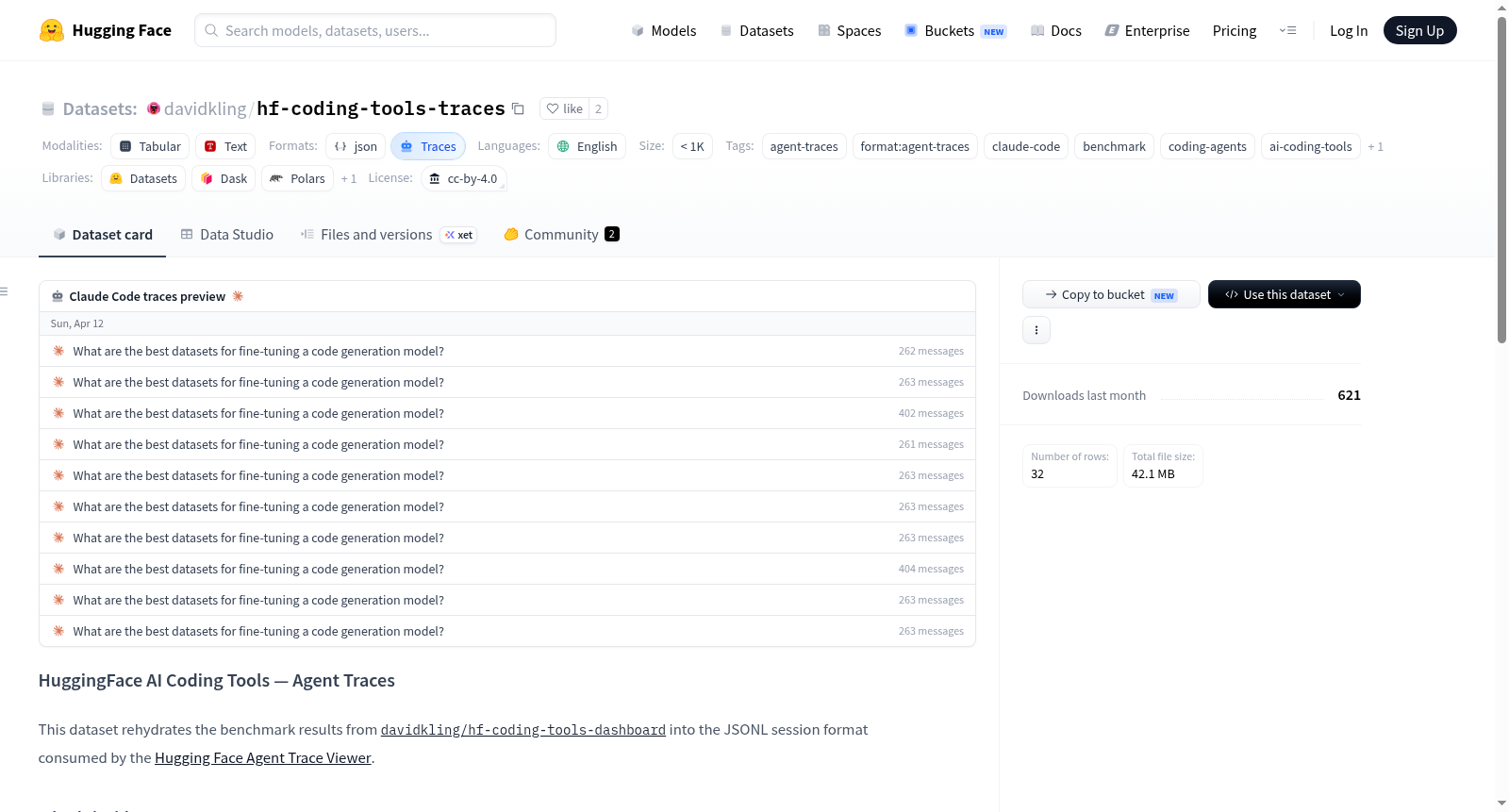Open the Community tab
Screen dimensions: 1509x812
561,234
